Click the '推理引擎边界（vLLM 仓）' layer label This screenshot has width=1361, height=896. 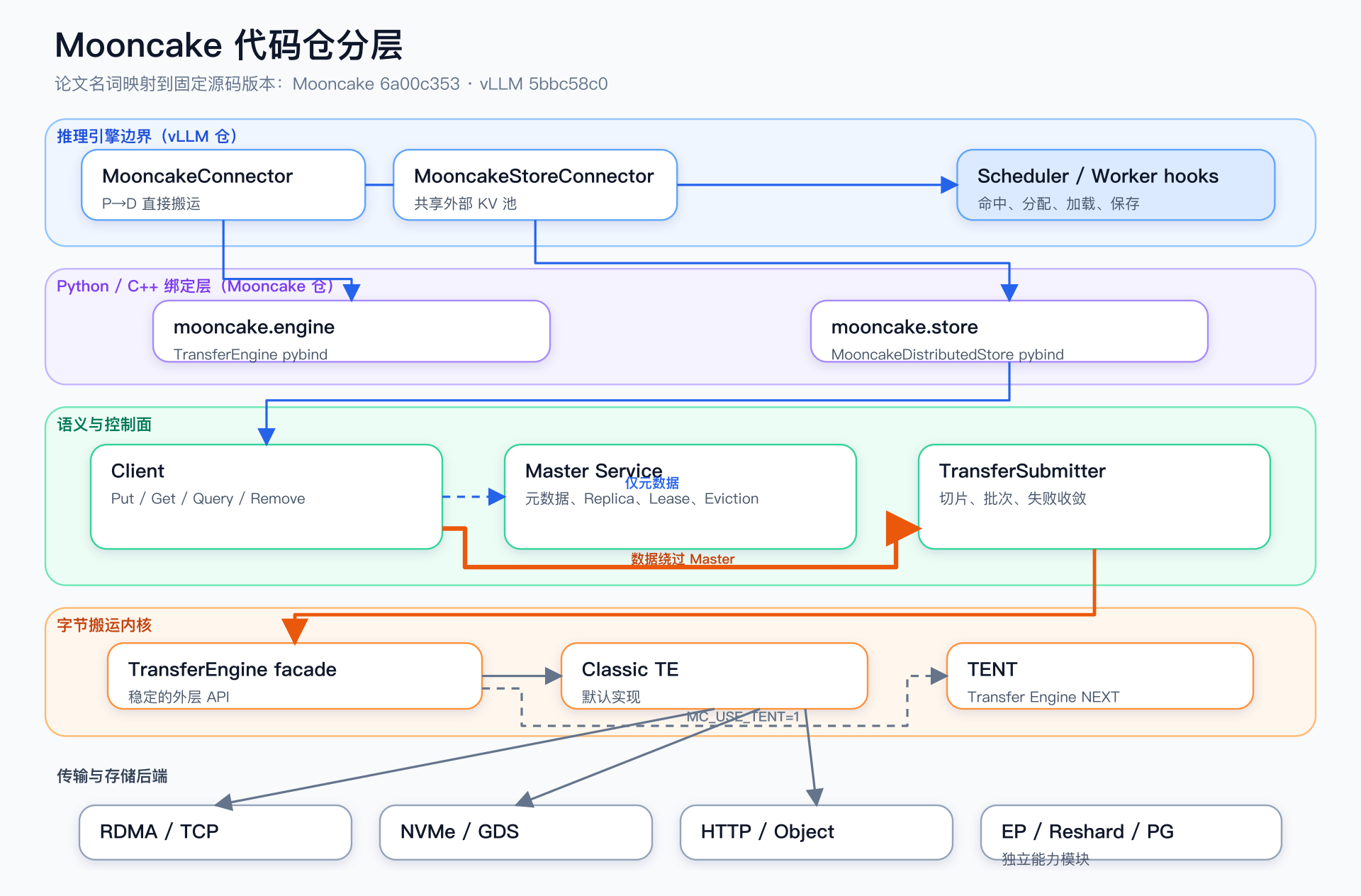pos(147,136)
